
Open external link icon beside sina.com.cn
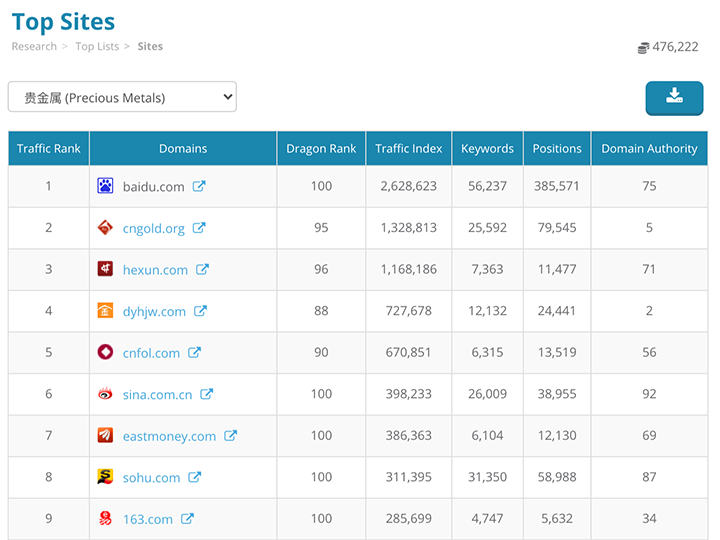[207, 394]
